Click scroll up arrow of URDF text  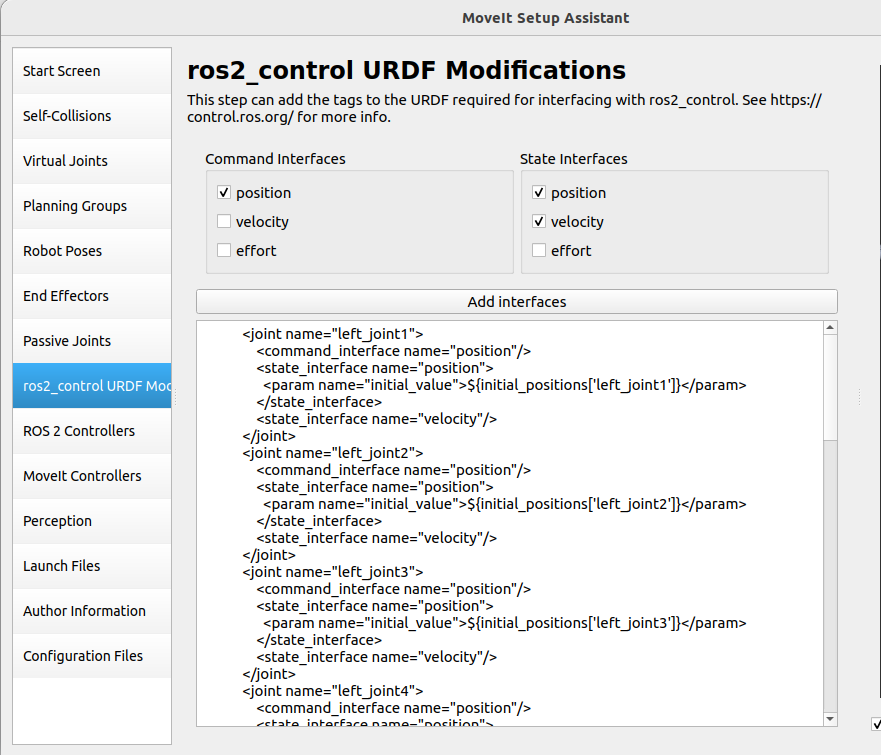pyautogui.click(x=830, y=328)
